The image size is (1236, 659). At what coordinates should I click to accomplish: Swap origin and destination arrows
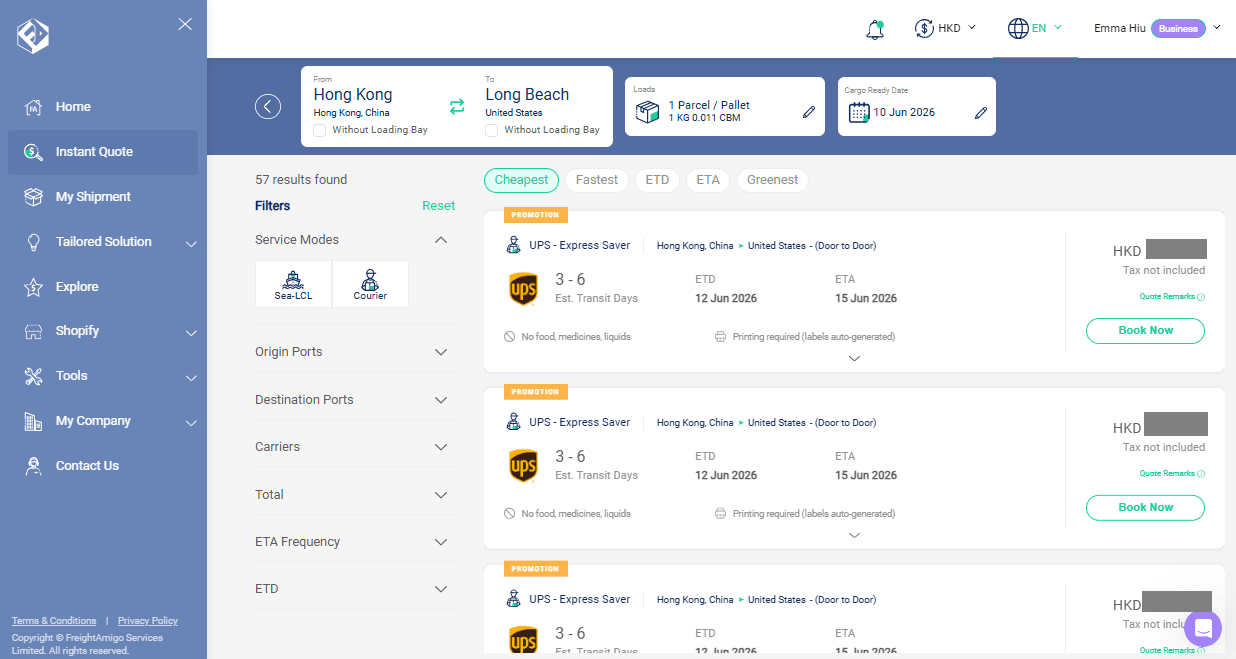[457, 106]
